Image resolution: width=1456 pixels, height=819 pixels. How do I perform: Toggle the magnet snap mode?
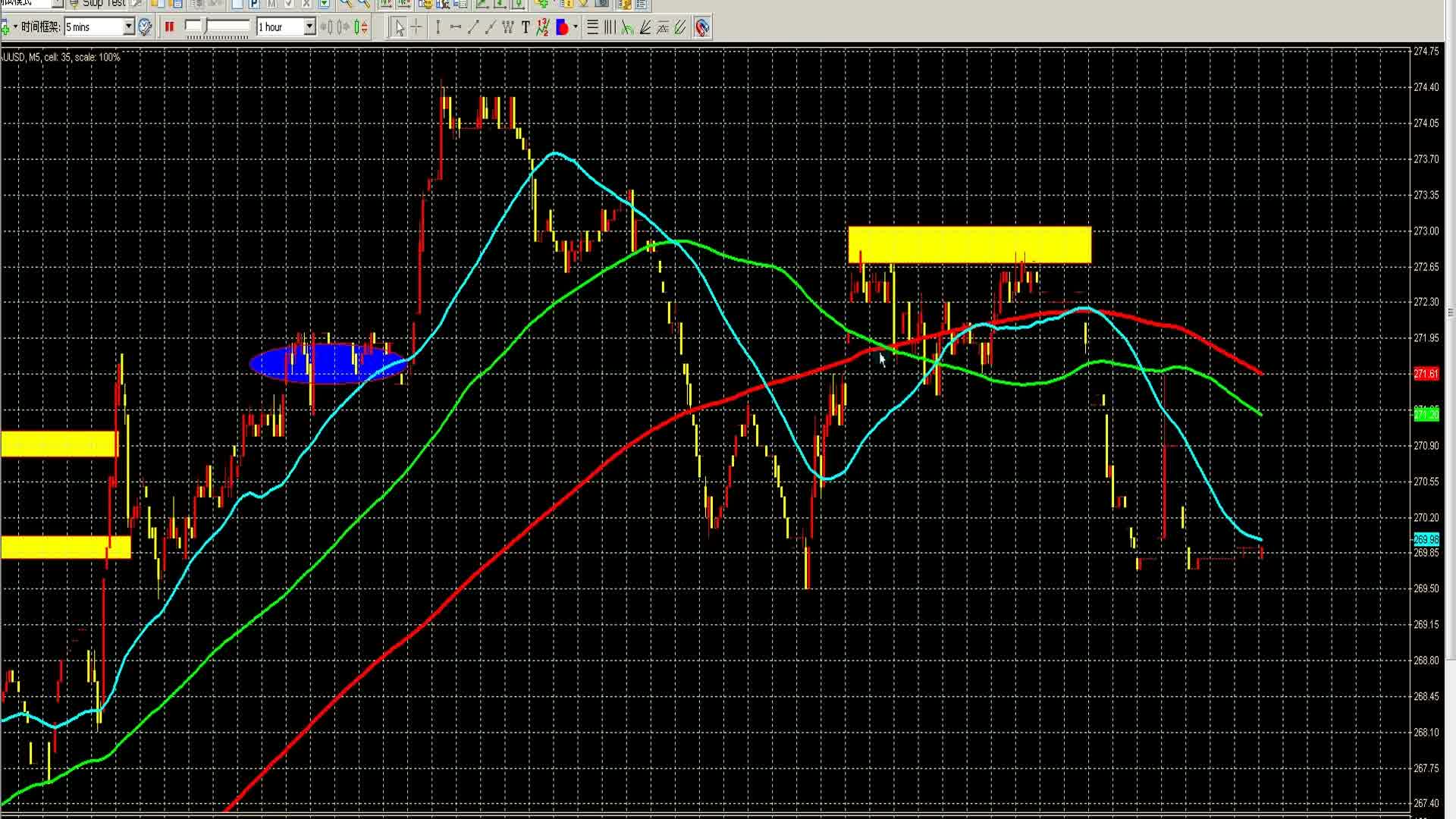(702, 28)
